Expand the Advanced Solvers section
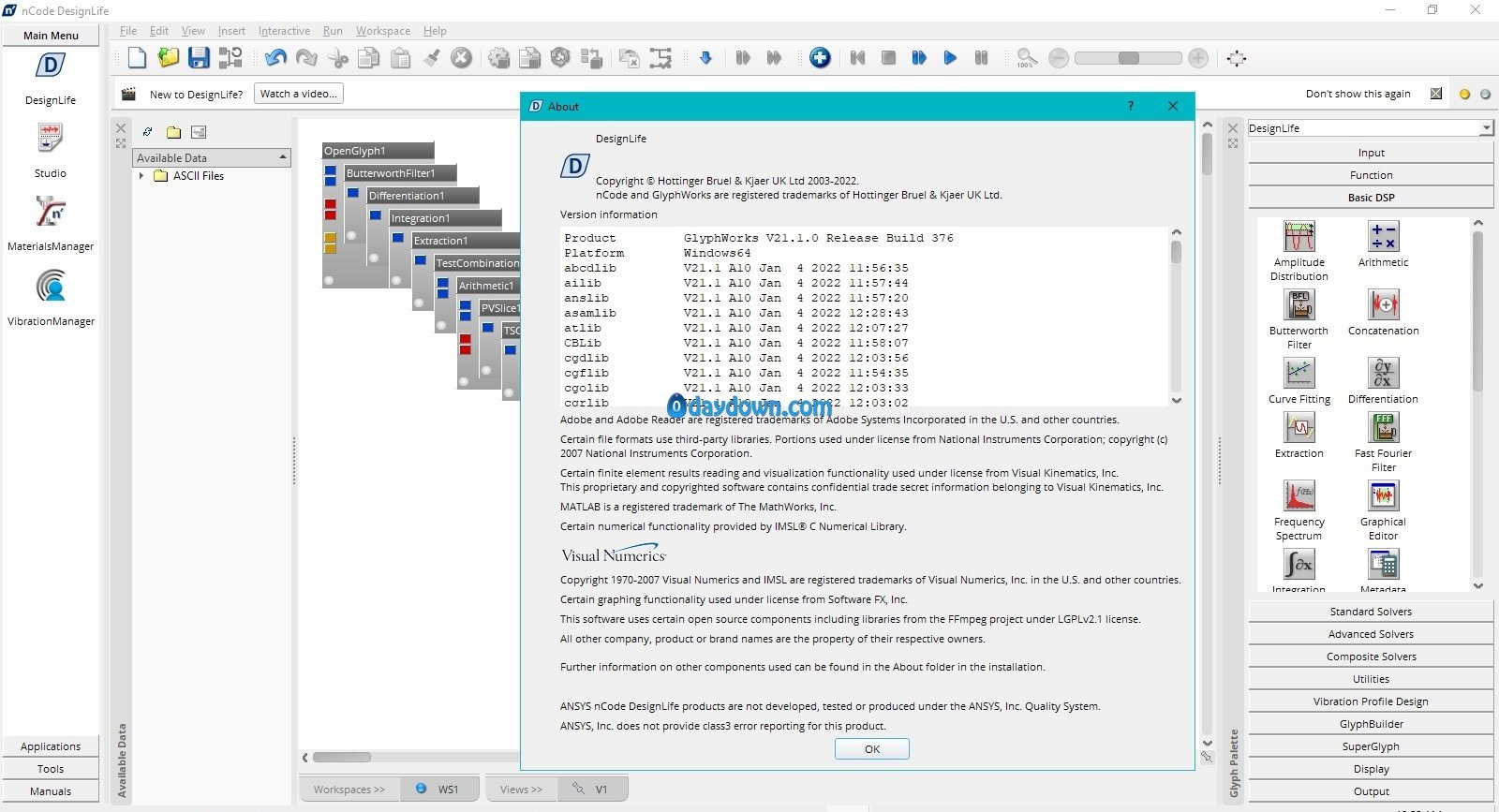The height and width of the screenshot is (812, 1499). (1371, 634)
